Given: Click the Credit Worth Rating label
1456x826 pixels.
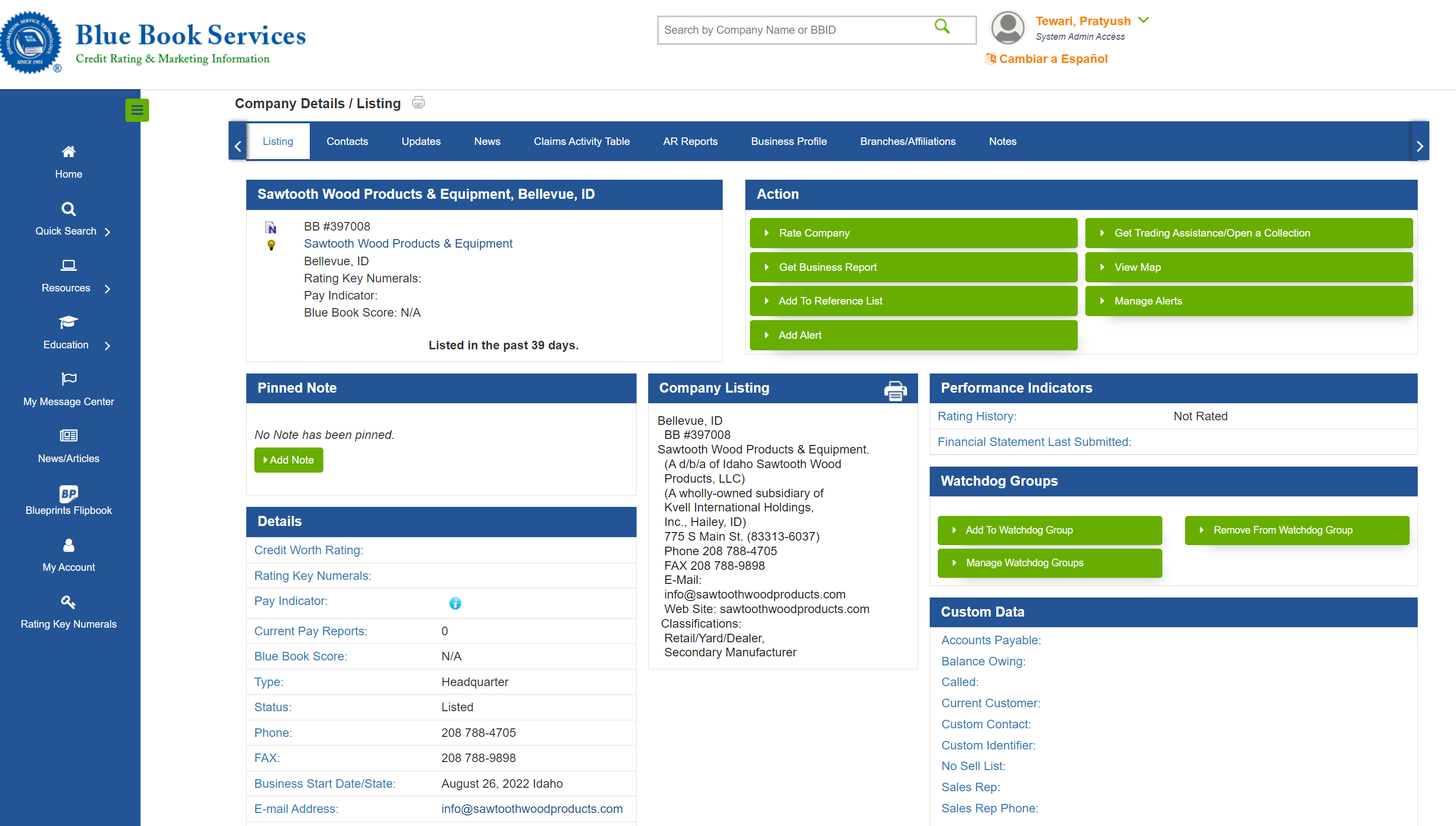Looking at the screenshot, I should (309, 550).
